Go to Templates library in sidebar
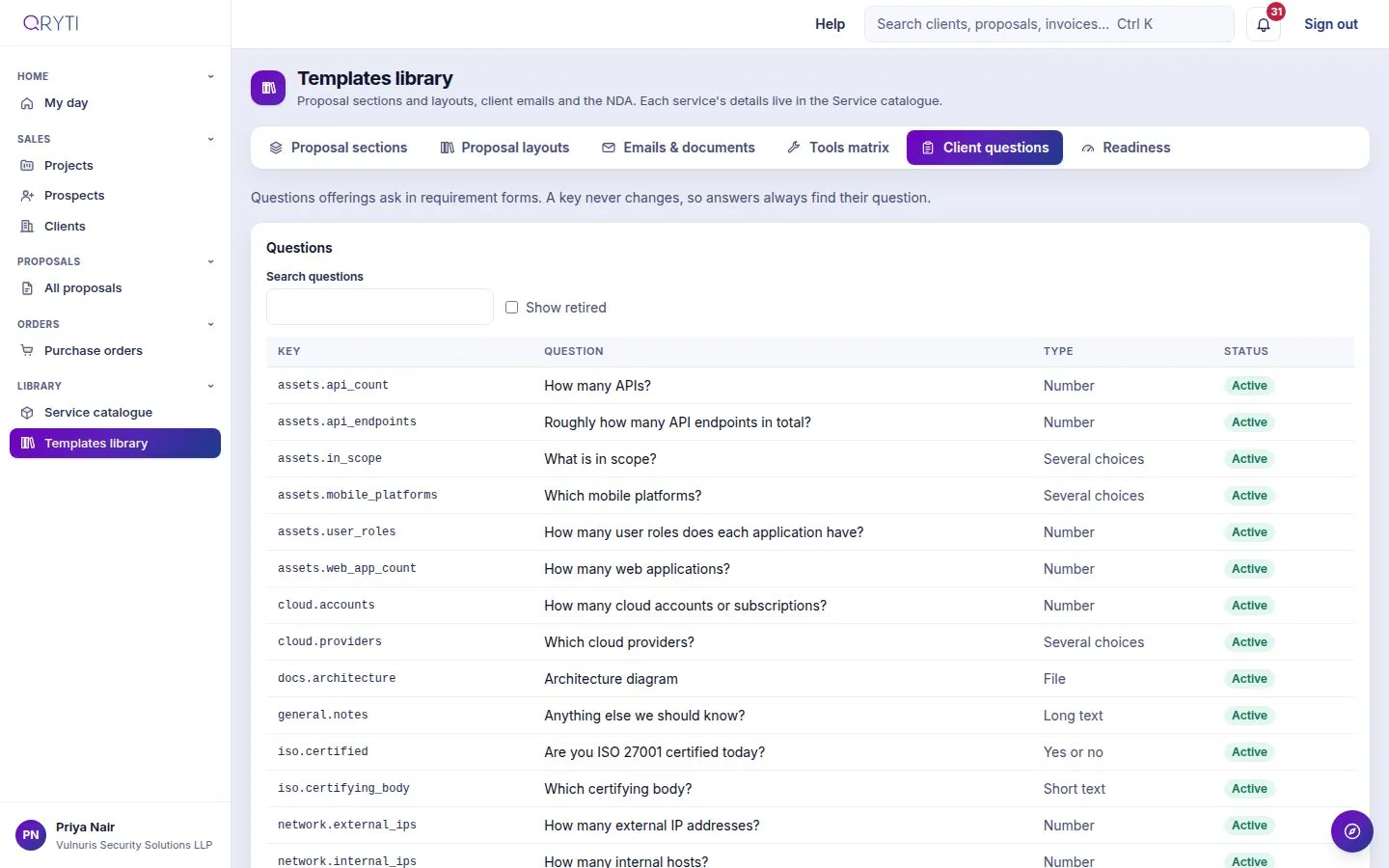This screenshot has height=868, width=1389. point(115,444)
